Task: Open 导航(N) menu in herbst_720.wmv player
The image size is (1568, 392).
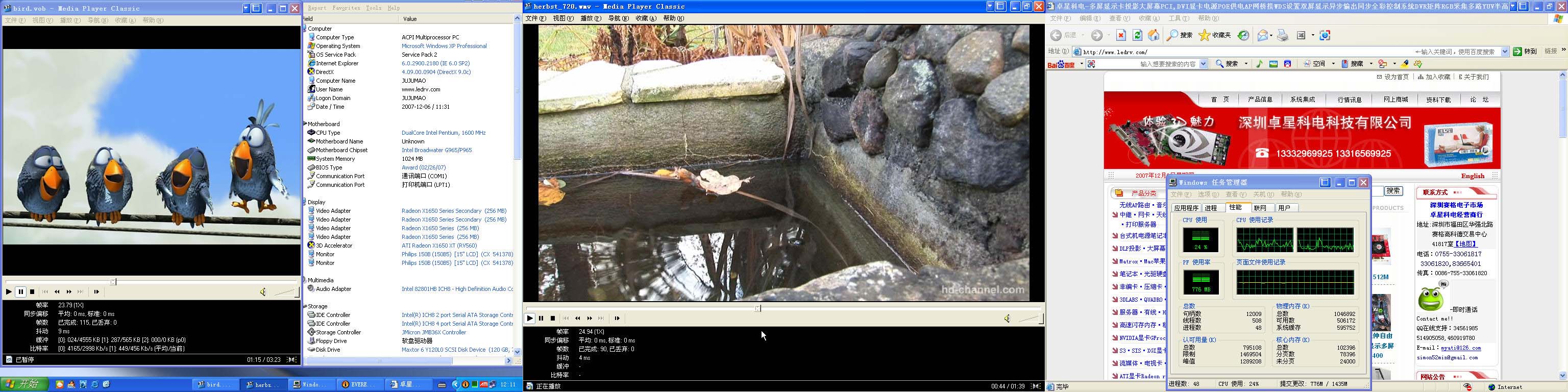Action: click(x=619, y=18)
